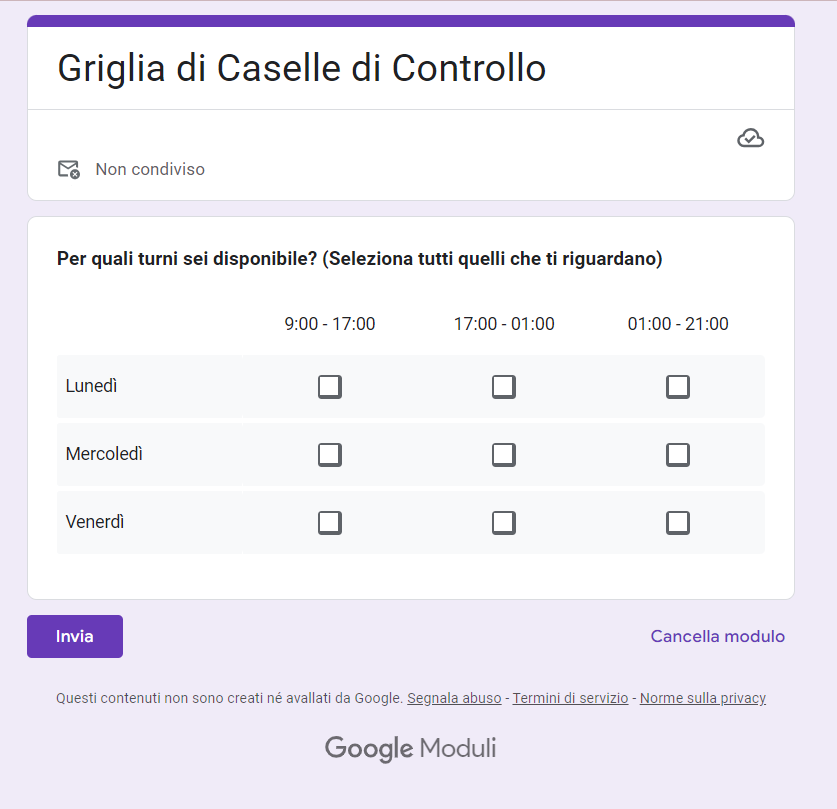Open the Norme sulla privacy link
Viewport: 837px width, 809px height.
(x=702, y=698)
